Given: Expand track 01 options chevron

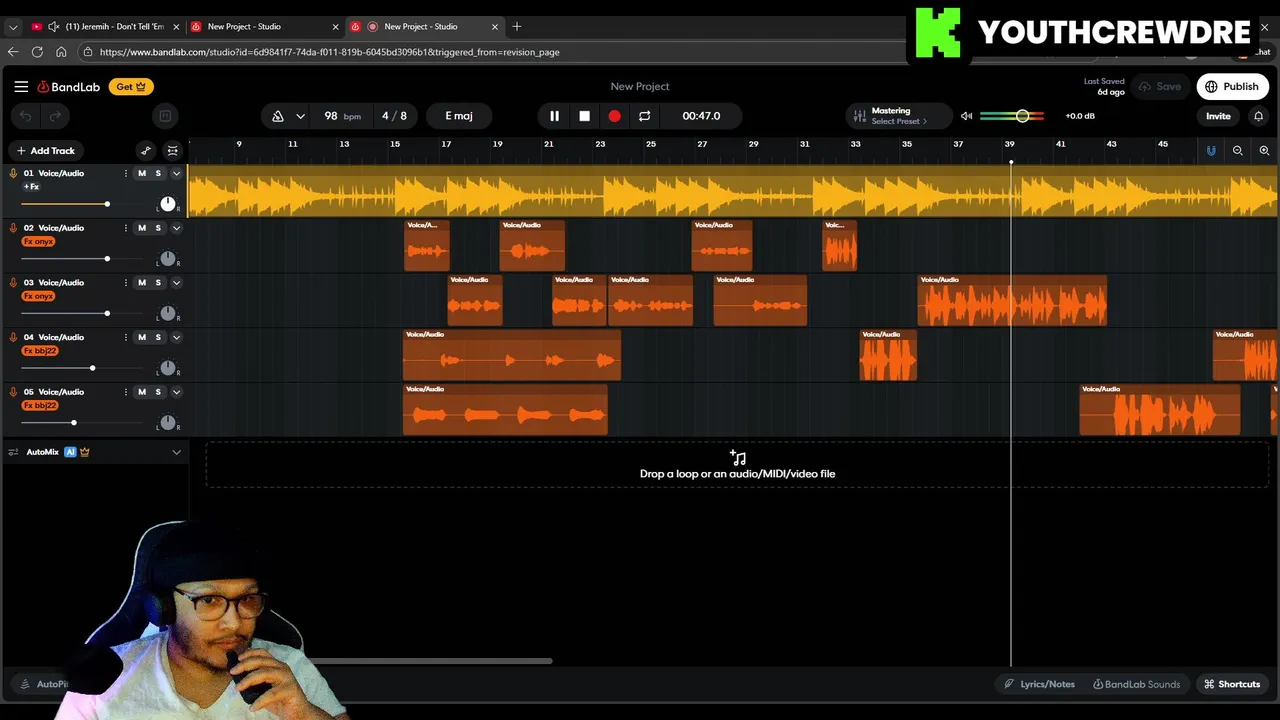Looking at the screenshot, I should click(x=176, y=174).
